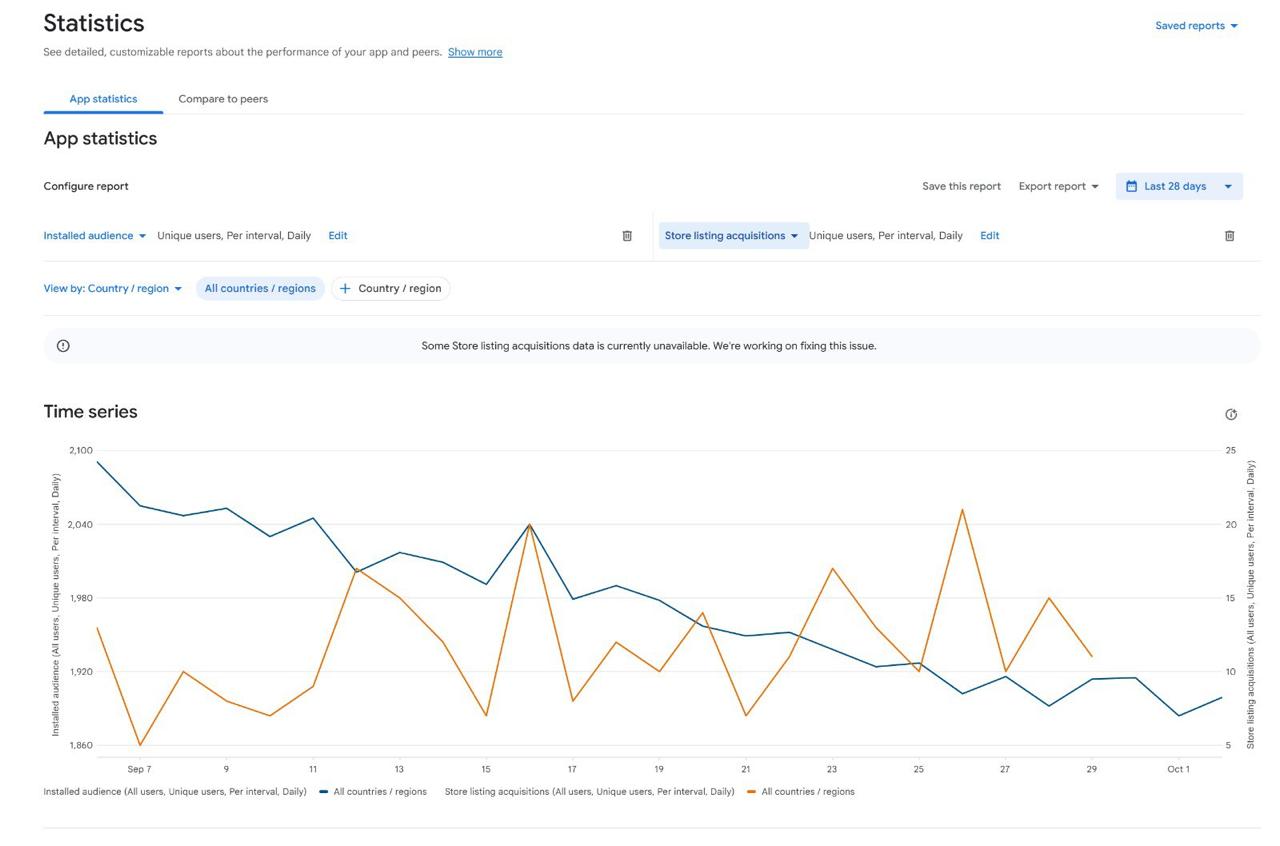1280x846 pixels.
Task: Delete the Installed audience metric with trash icon
Action: (x=627, y=236)
